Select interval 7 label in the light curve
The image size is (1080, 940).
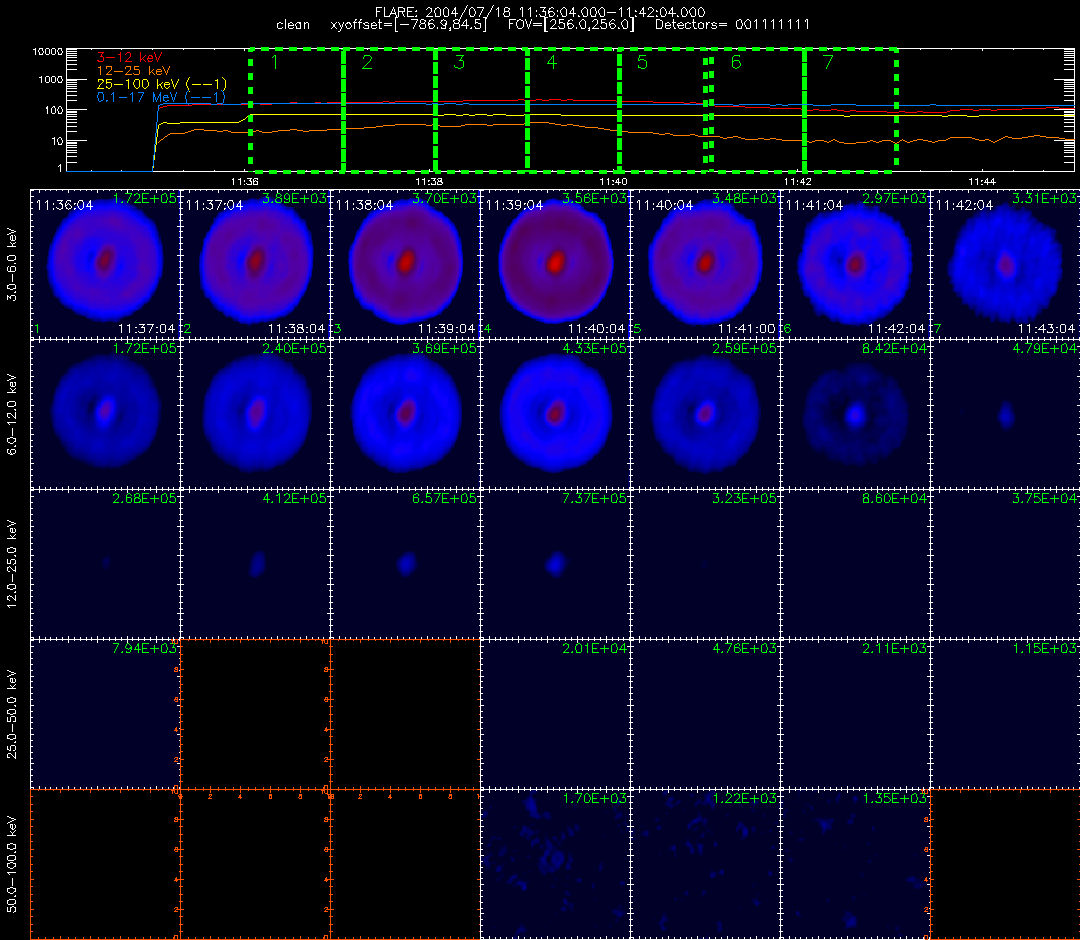pyautogui.click(x=828, y=63)
